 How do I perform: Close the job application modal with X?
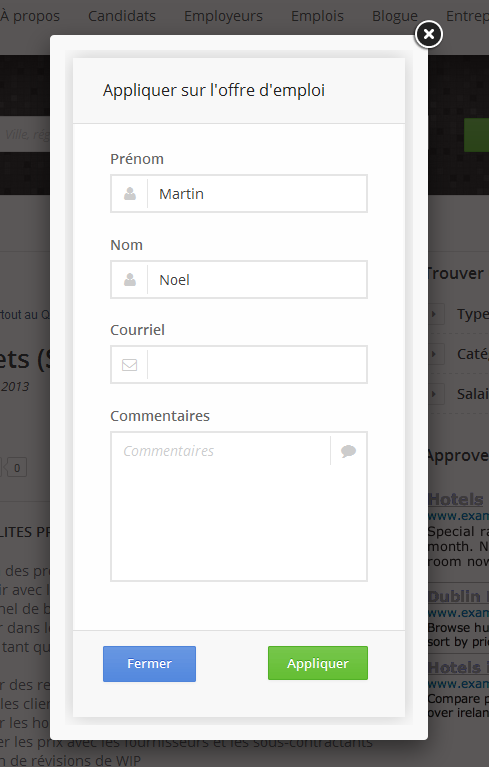coord(429,34)
